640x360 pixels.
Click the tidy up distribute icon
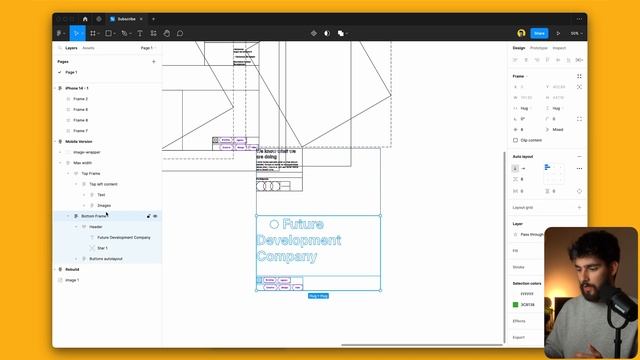[x=579, y=60]
